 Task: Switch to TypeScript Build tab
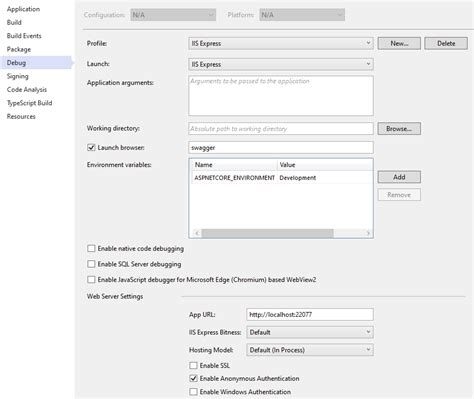coord(29,103)
